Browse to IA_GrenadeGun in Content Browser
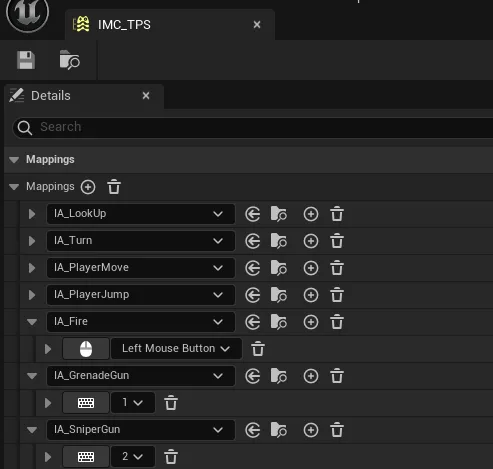This screenshot has width=493, height=469. tap(279, 376)
